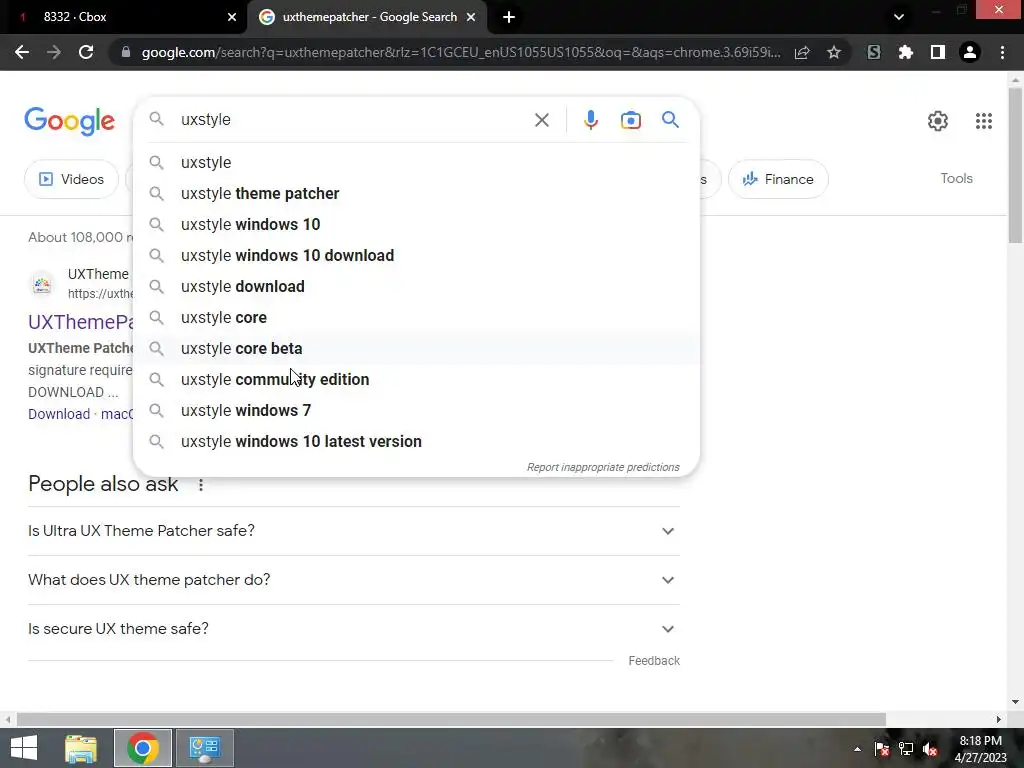Open Google quick settings gear
The height and width of the screenshot is (768, 1024).
[x=938, y=121]
